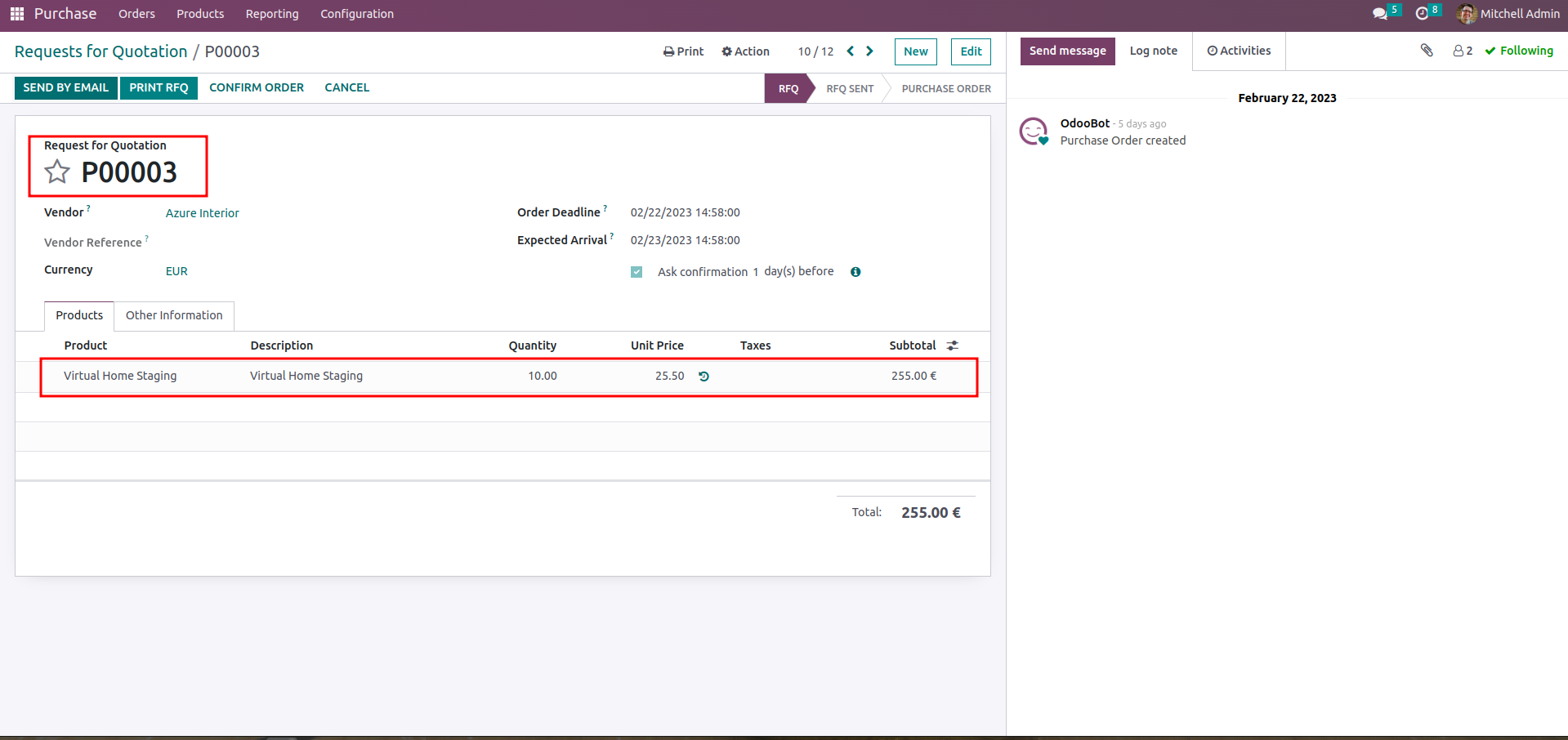
Task: Click the unit price value 25.50
Action: click(x=670, y=376)
